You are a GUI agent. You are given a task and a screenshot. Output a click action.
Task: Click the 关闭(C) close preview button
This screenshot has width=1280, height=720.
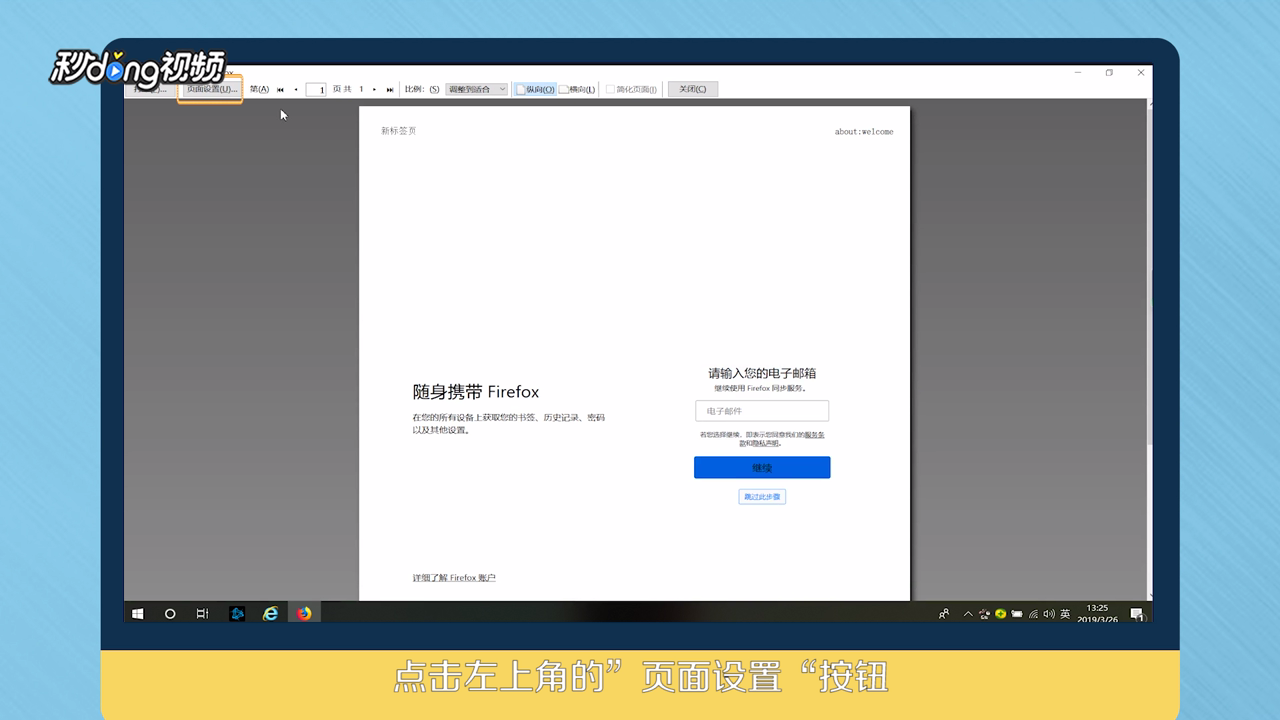tap(693, 89)
